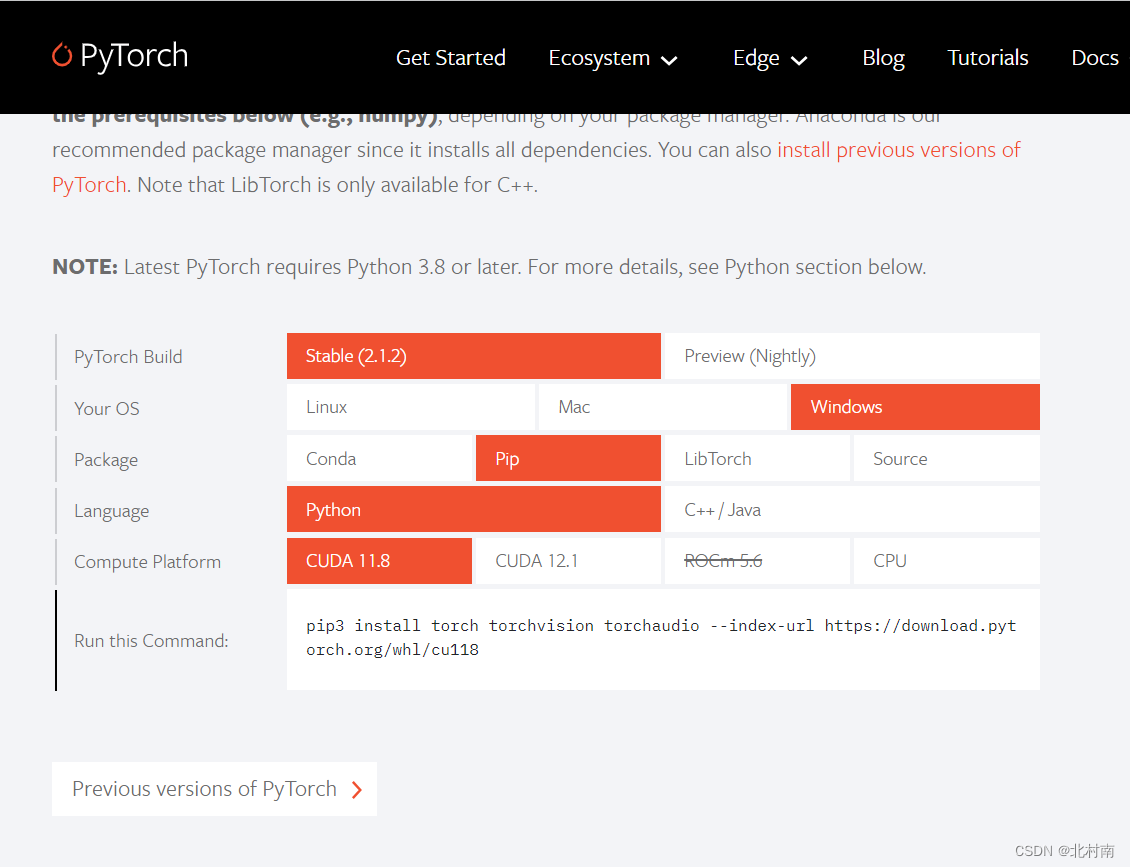Select CUDA 12.1 compute platform
This screenshot has height=867, width=1130.
(569, 561)
